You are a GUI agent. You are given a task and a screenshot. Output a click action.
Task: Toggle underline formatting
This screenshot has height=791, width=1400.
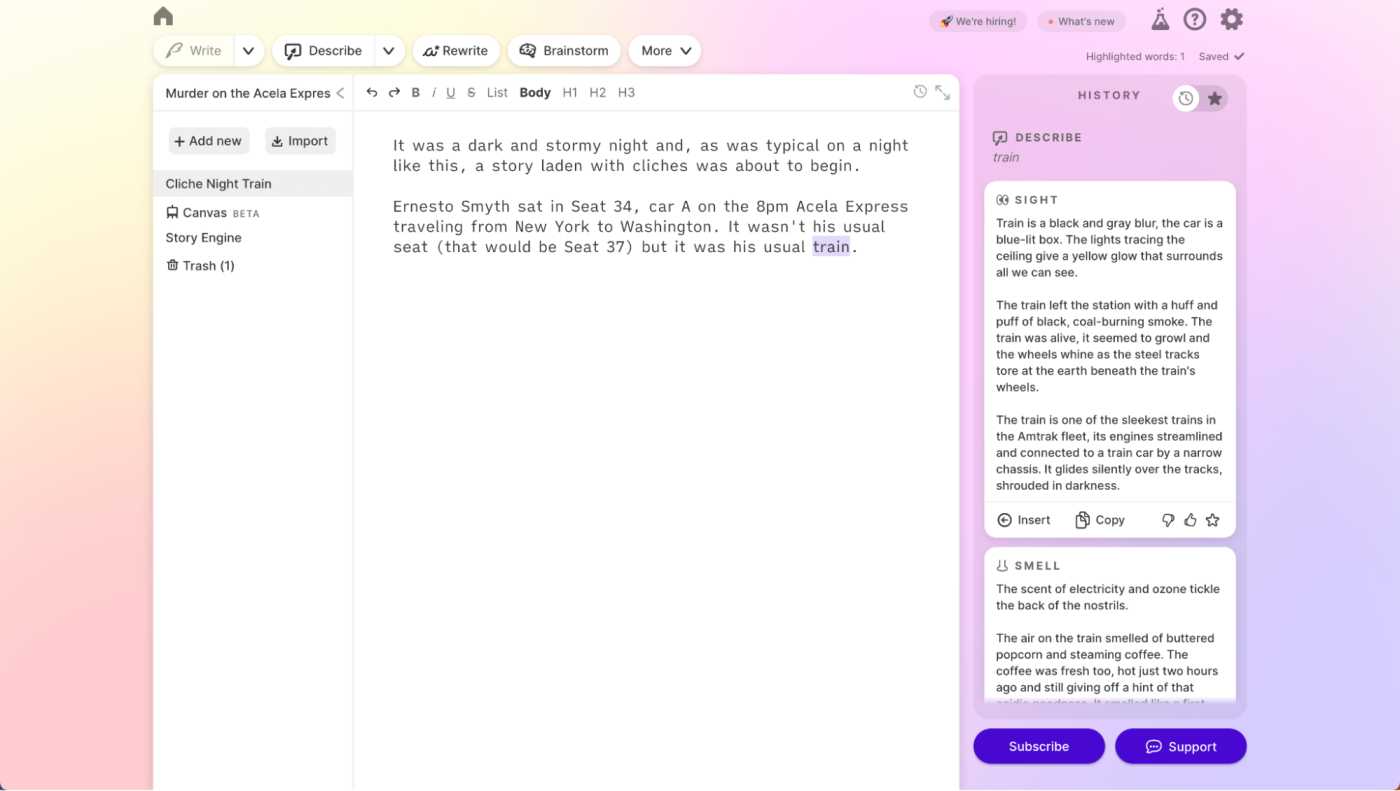[451, 92]
